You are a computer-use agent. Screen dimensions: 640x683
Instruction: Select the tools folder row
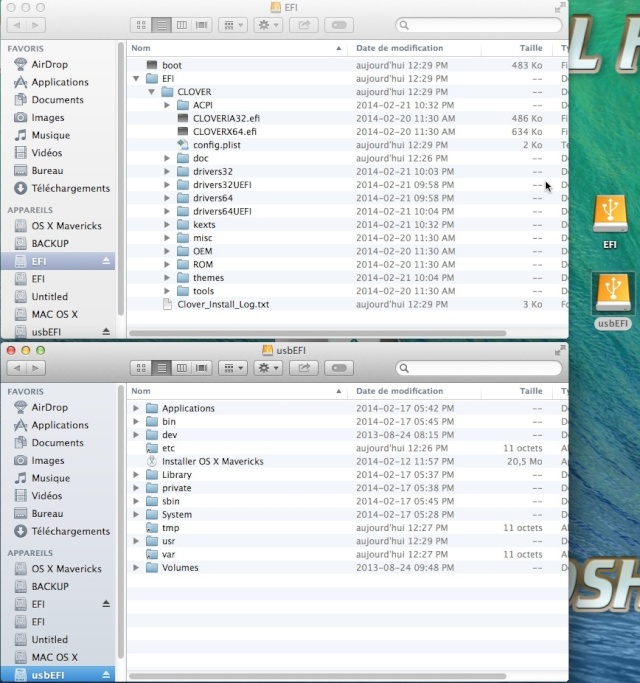[347, 291]
